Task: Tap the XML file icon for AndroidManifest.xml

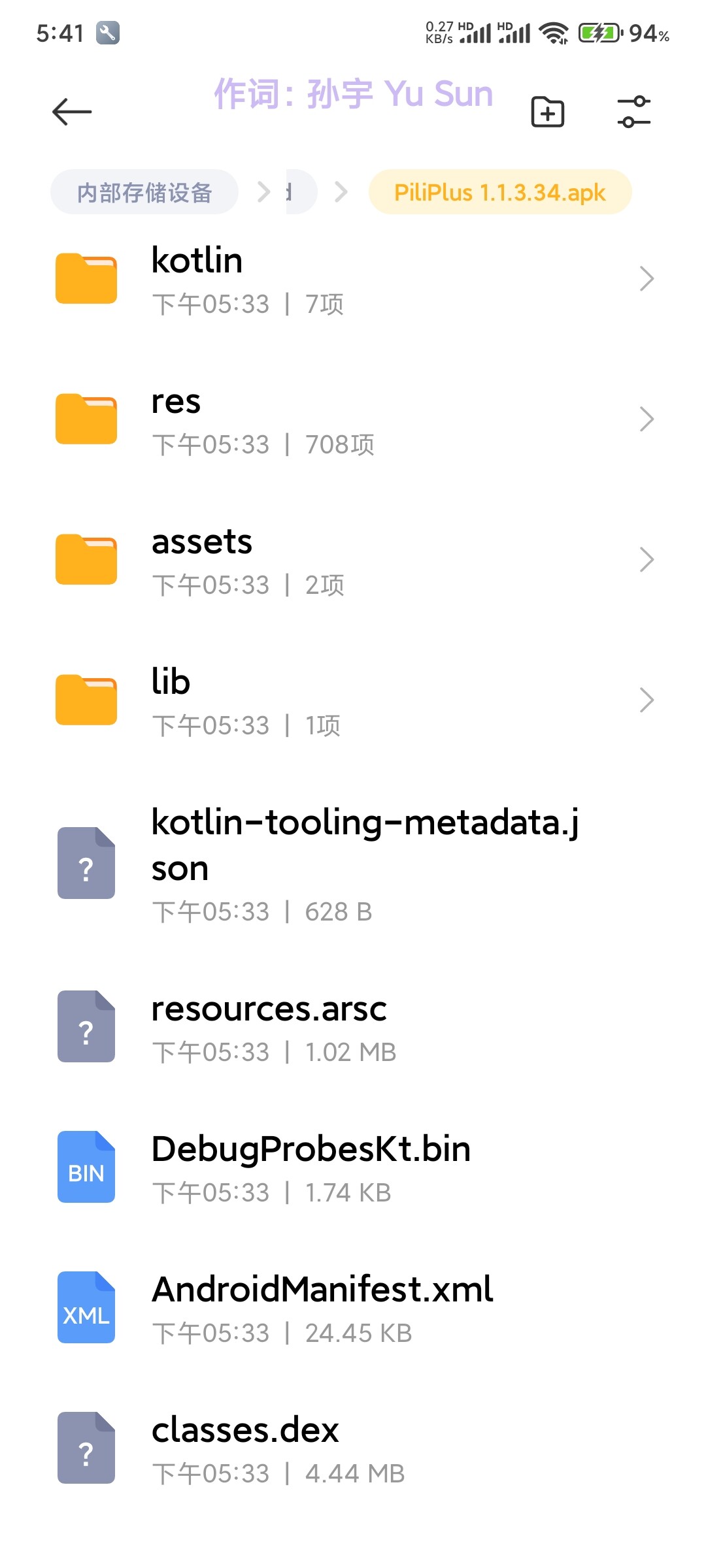Action: coord(86,1308)
